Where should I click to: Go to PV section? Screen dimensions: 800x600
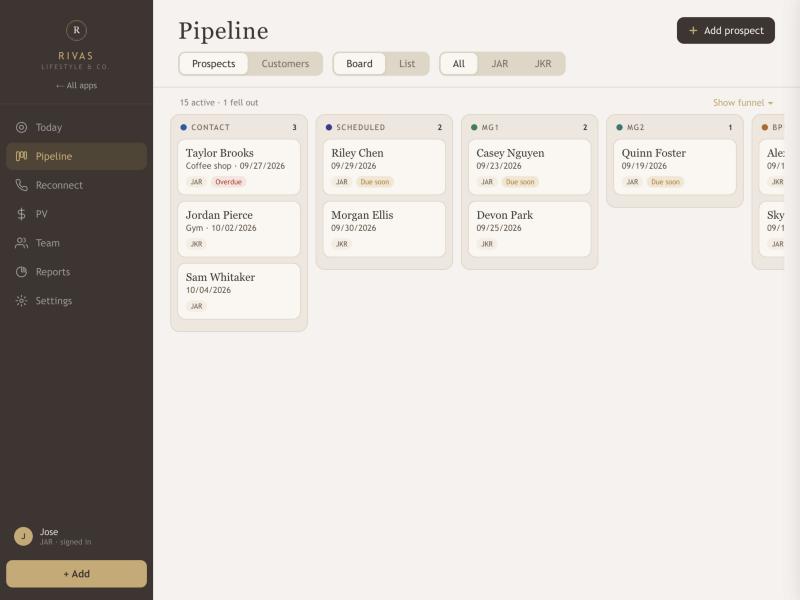pyautogui.click(x=77, y=214)
